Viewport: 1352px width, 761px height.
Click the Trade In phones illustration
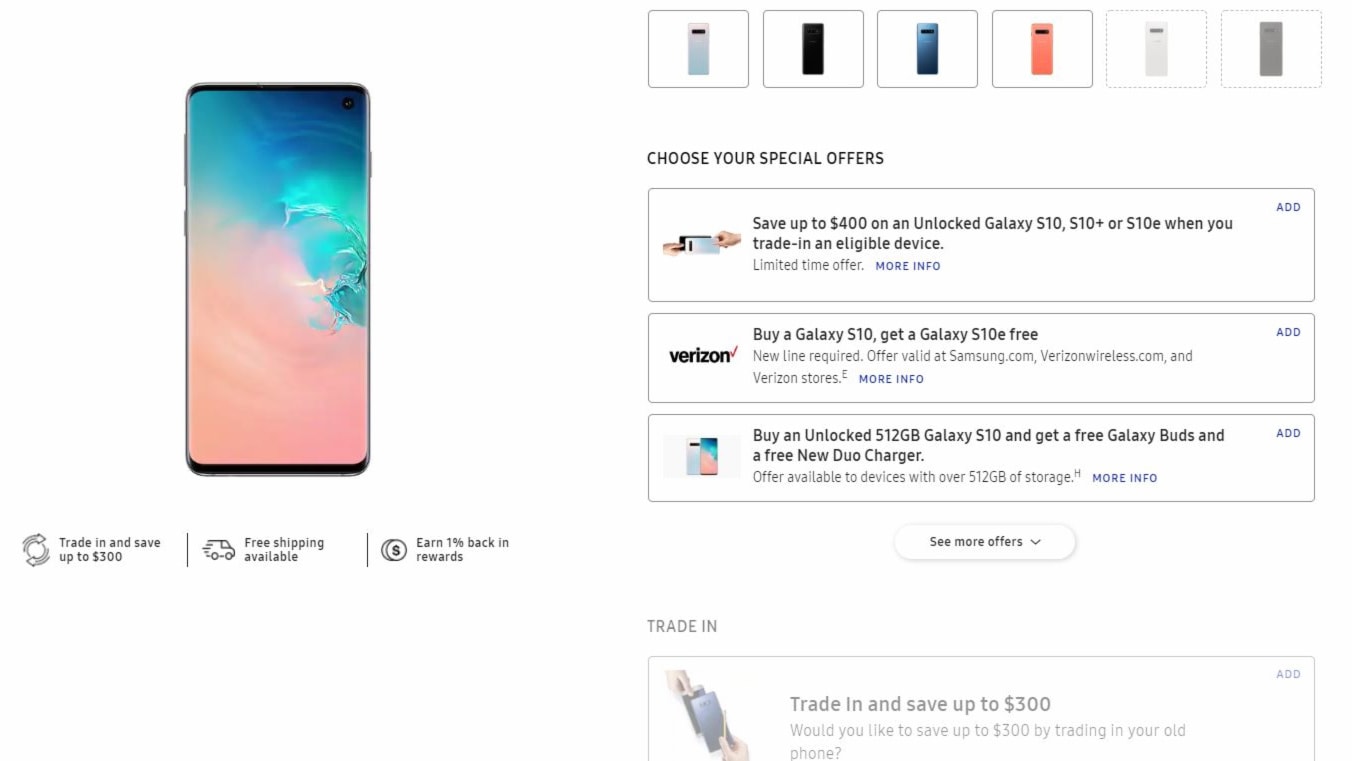708,714
